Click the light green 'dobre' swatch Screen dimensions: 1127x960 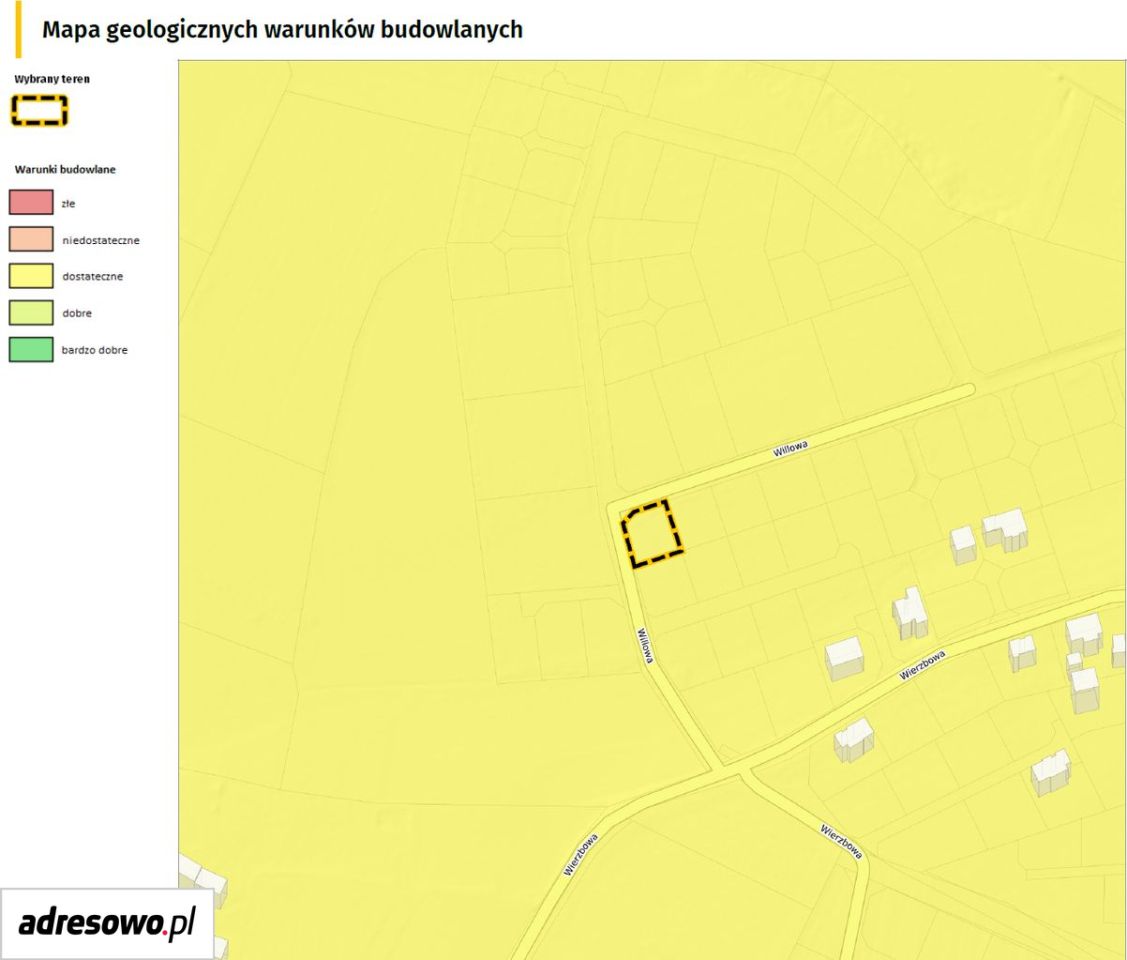(31, 313)
